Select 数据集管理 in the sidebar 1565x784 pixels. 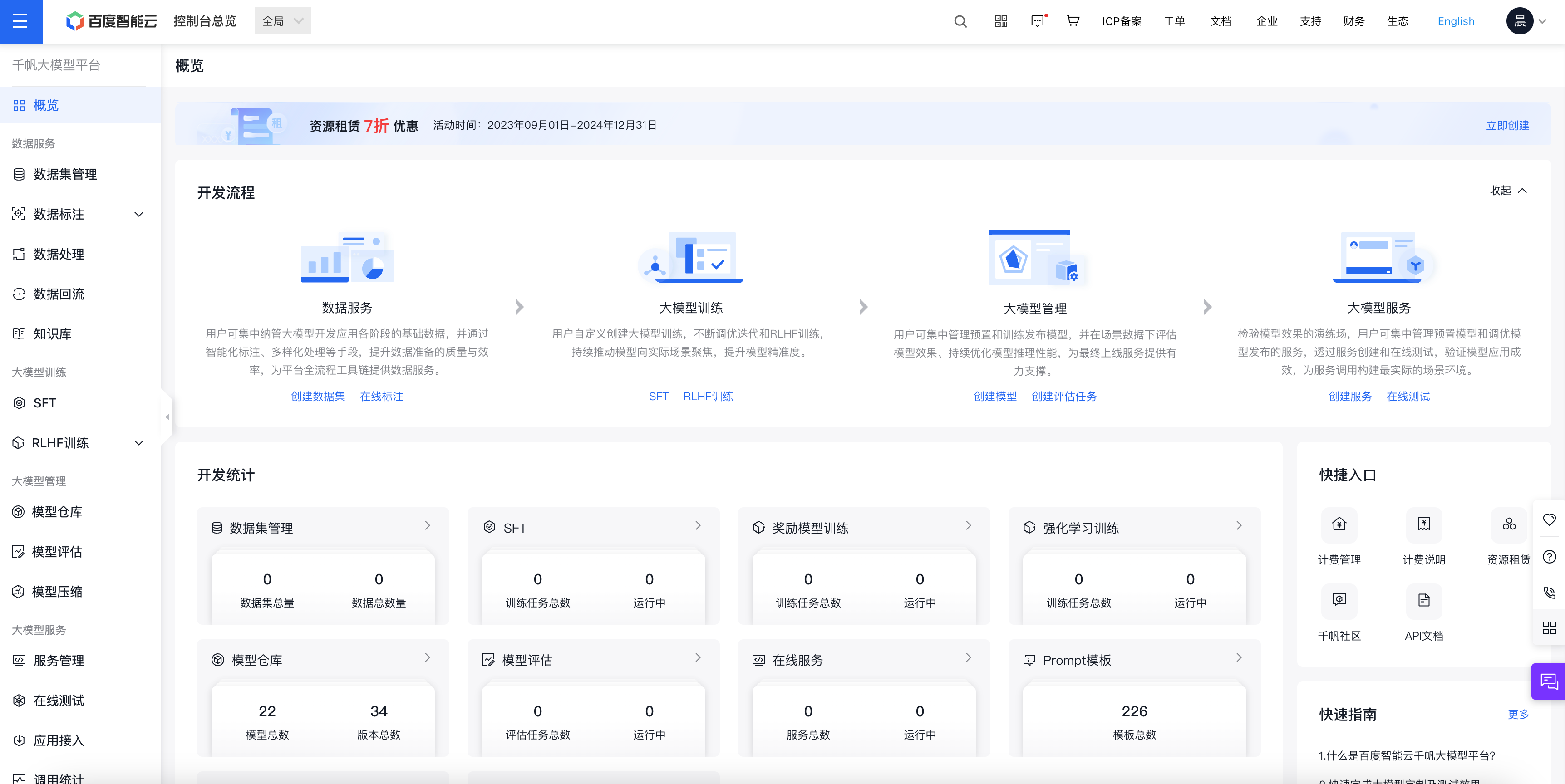pyautogui.click(x=65, y=174)
